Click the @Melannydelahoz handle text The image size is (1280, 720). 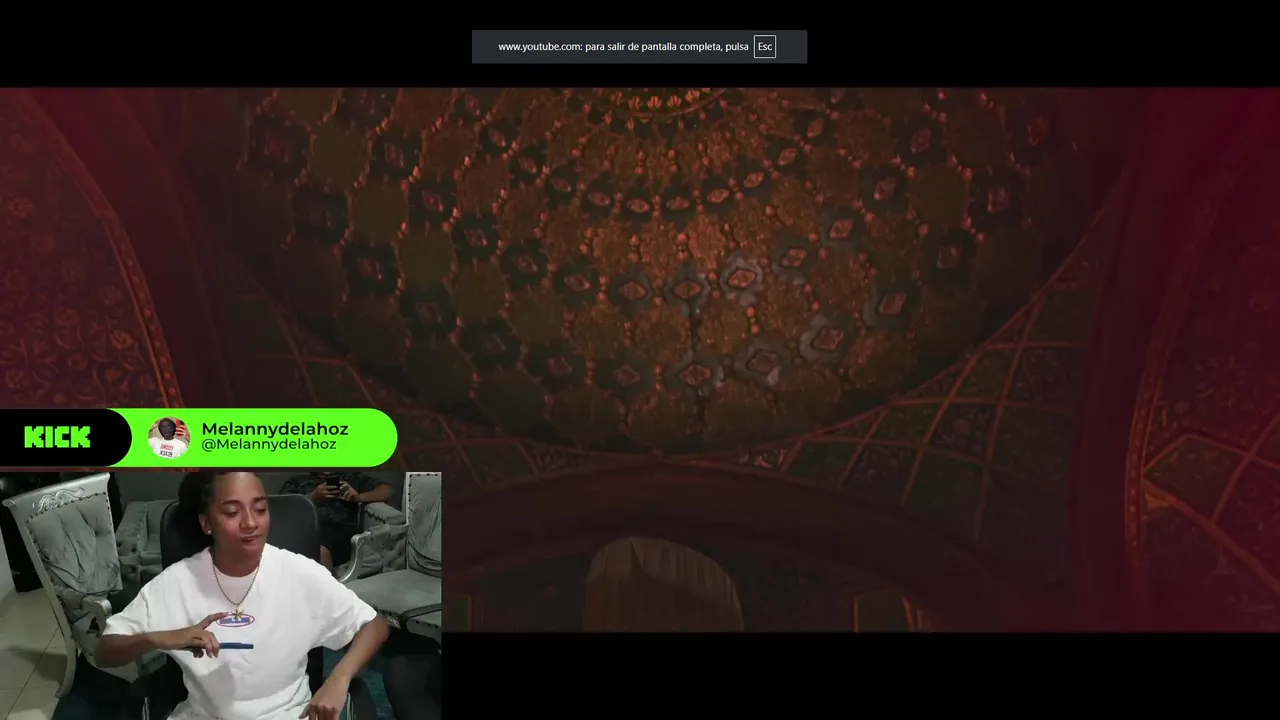click(x=269, y=445)
